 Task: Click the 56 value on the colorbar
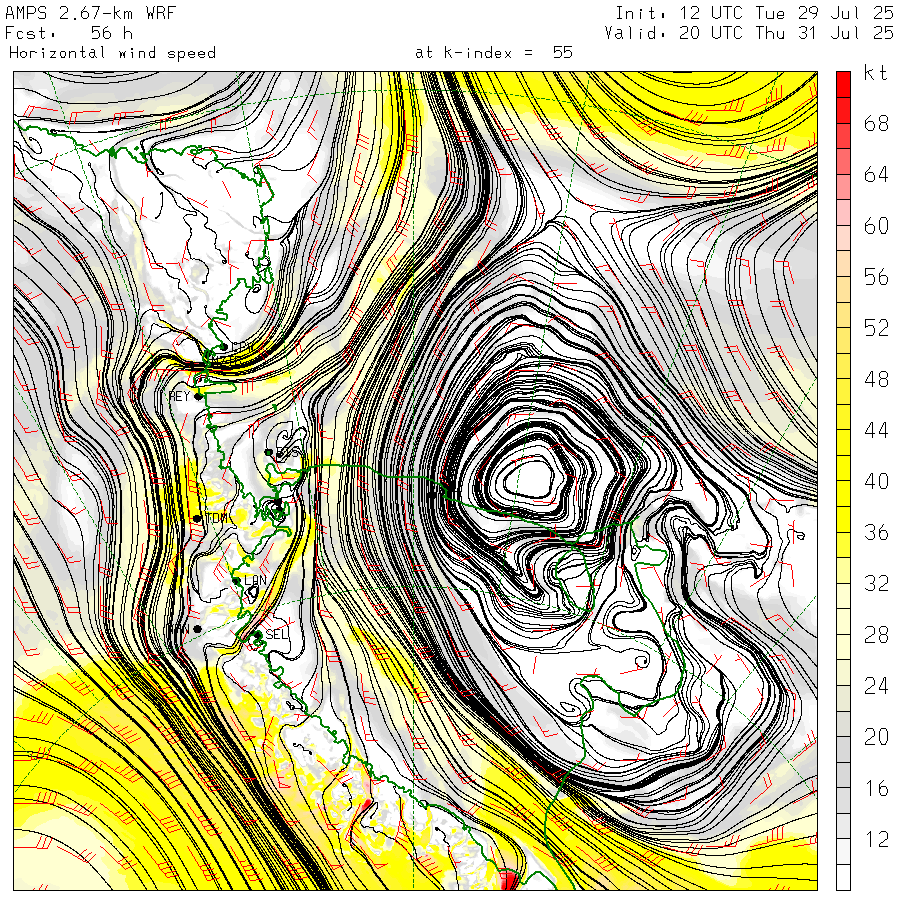pos(876,277)
